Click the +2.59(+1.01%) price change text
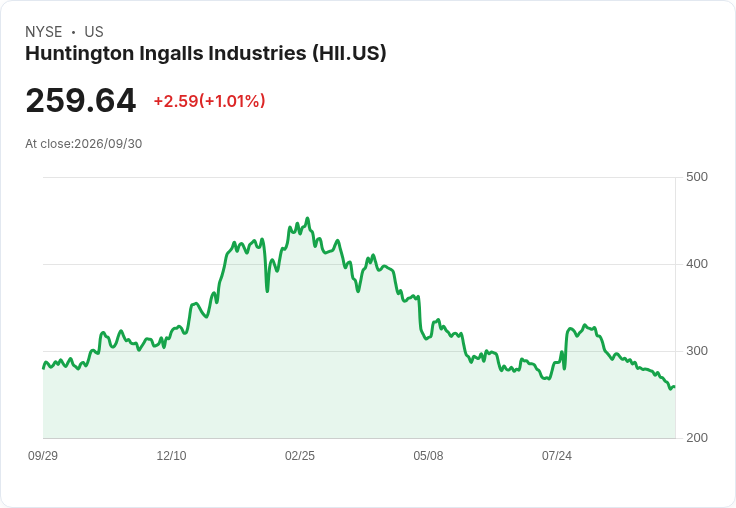This screenshot has width=736, height=508. point(209,101)
